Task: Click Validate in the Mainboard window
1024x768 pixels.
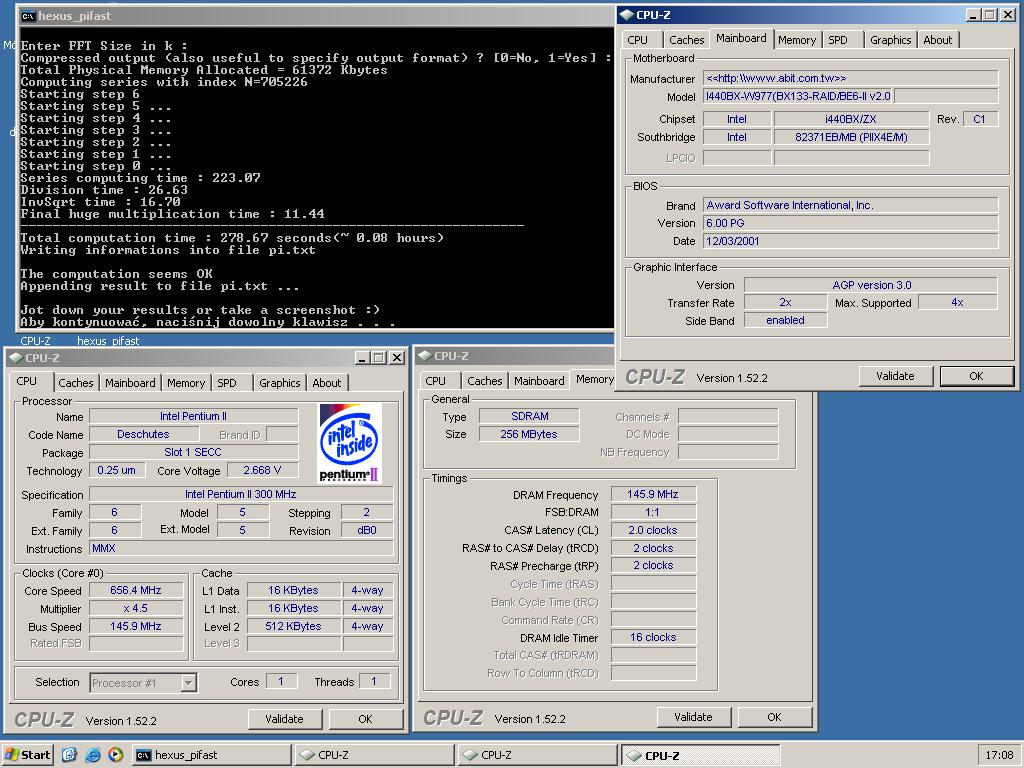Action: point(895,376)
